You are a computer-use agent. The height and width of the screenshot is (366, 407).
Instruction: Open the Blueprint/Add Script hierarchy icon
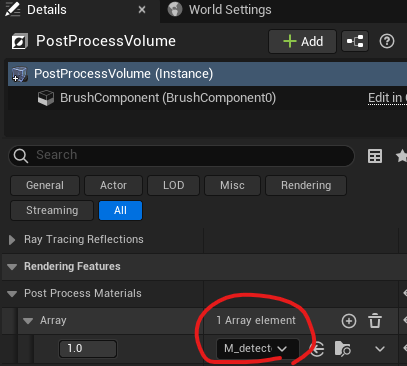point(355,42)
